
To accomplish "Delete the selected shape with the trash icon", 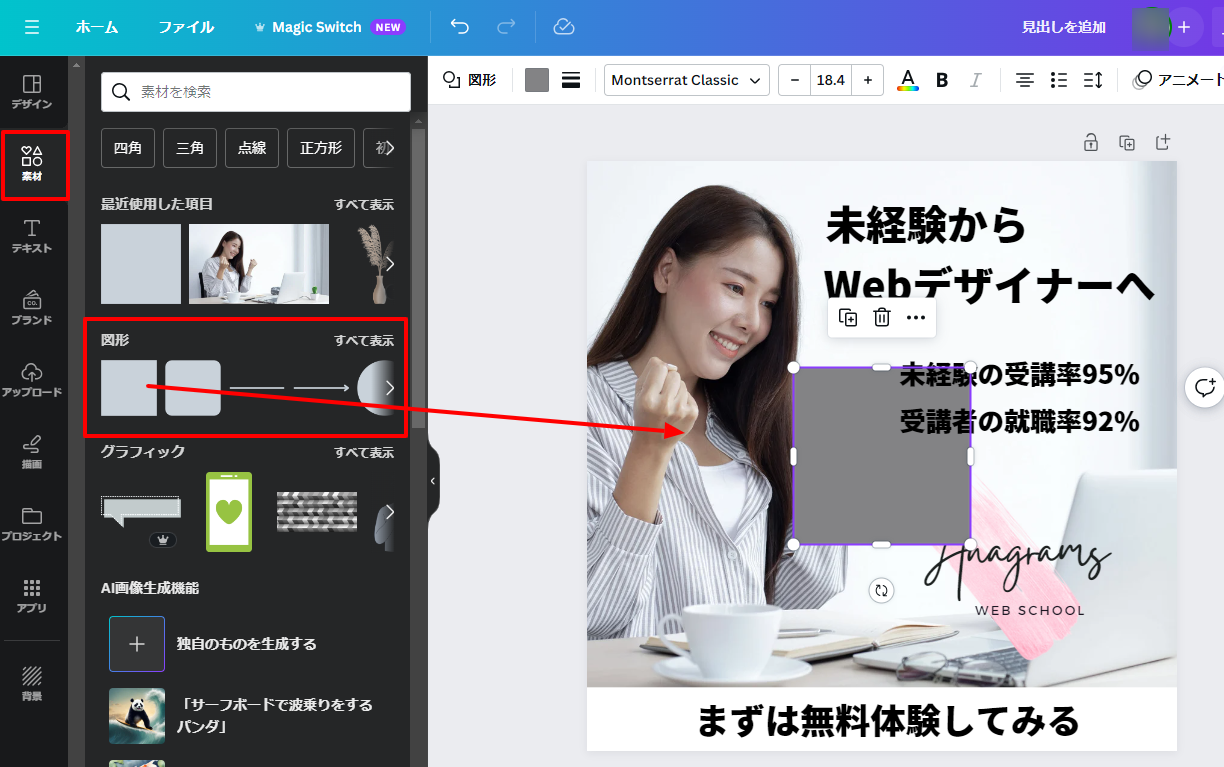I will tap(881, 318).
